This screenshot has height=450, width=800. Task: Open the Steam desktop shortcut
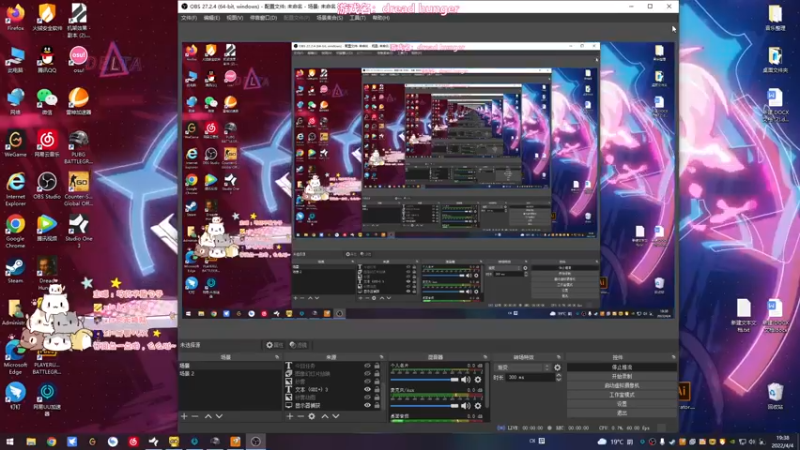point(15,271)
